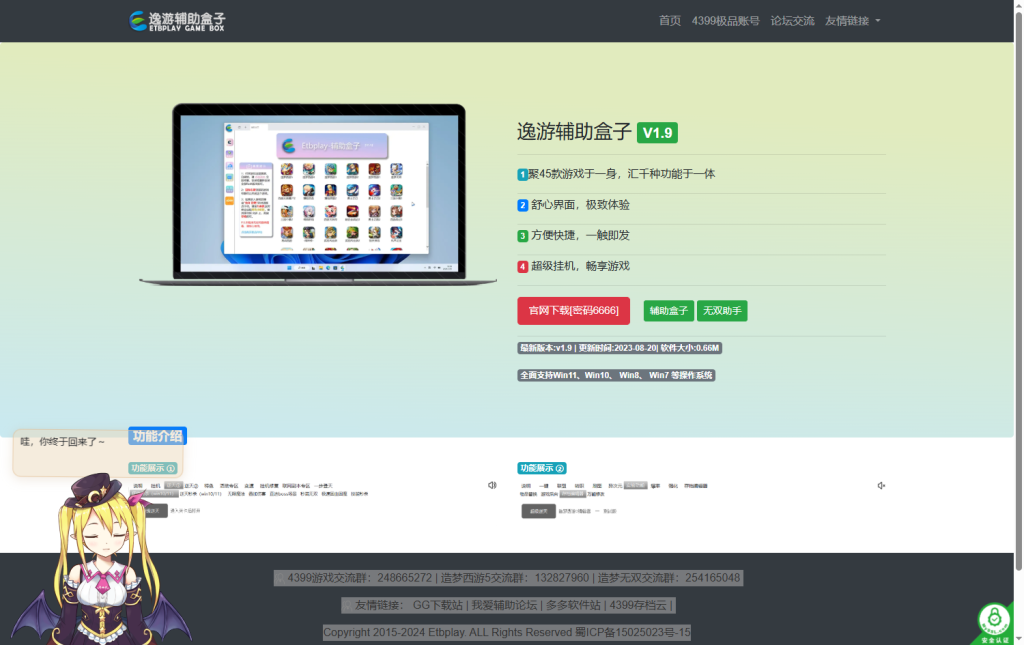1024x645 pixels.
Task: Go to 4399极品账号 page
Action: [x=725, y=21]
